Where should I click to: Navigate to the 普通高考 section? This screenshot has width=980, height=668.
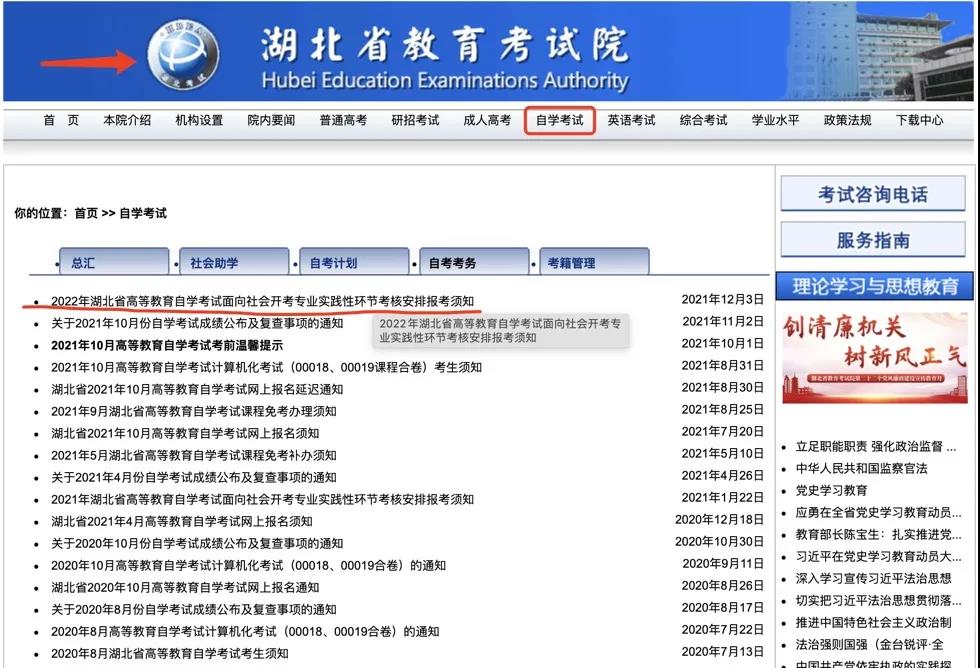(343, 120)
